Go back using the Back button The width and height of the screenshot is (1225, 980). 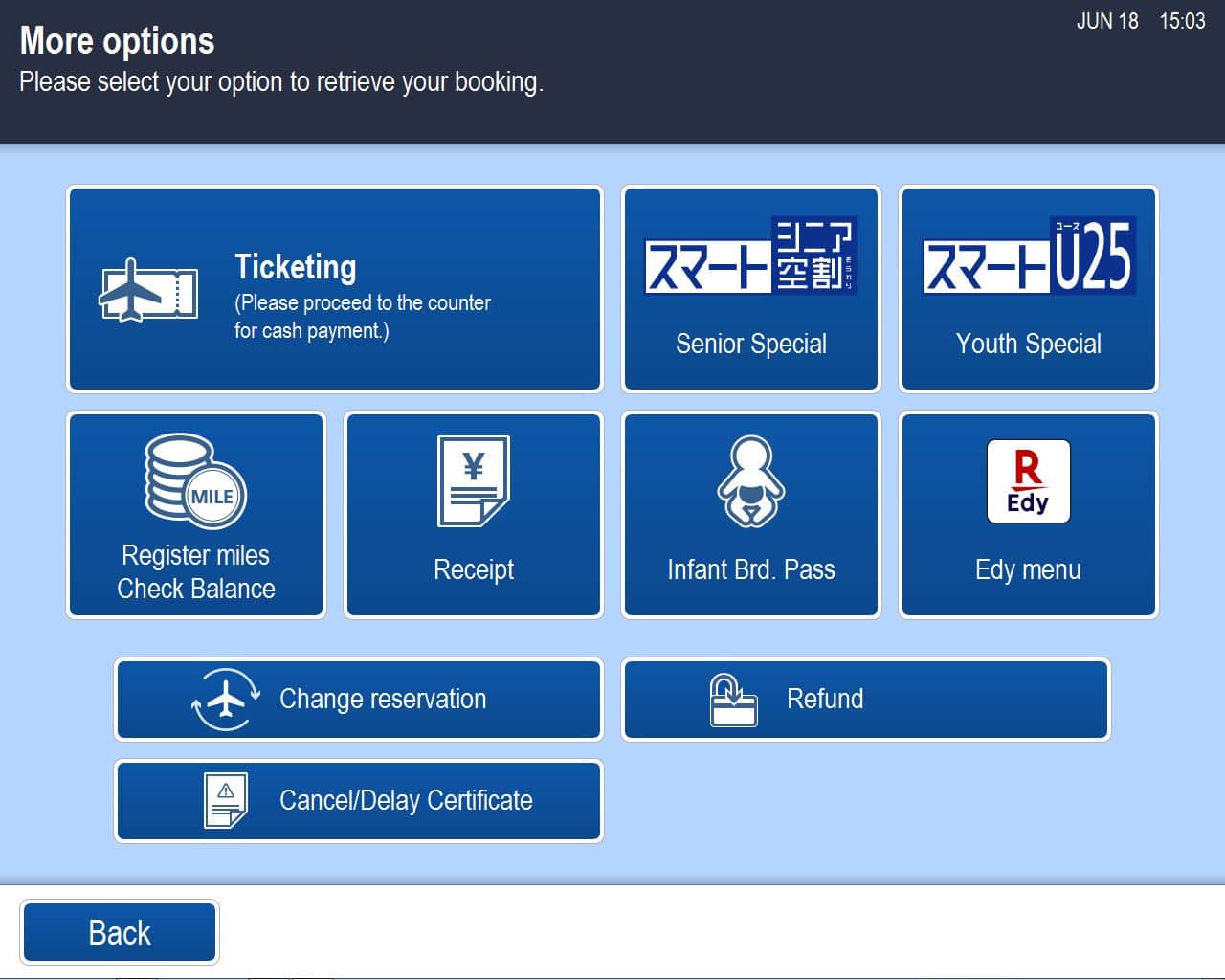120,932
